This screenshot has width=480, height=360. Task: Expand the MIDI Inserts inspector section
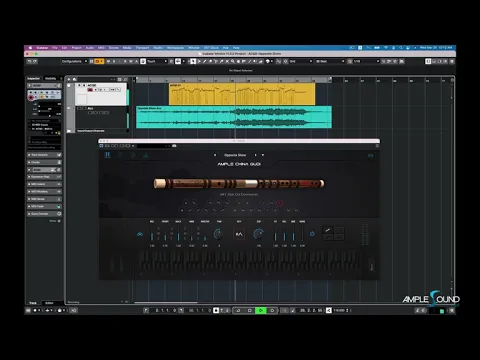coord(44,184)
